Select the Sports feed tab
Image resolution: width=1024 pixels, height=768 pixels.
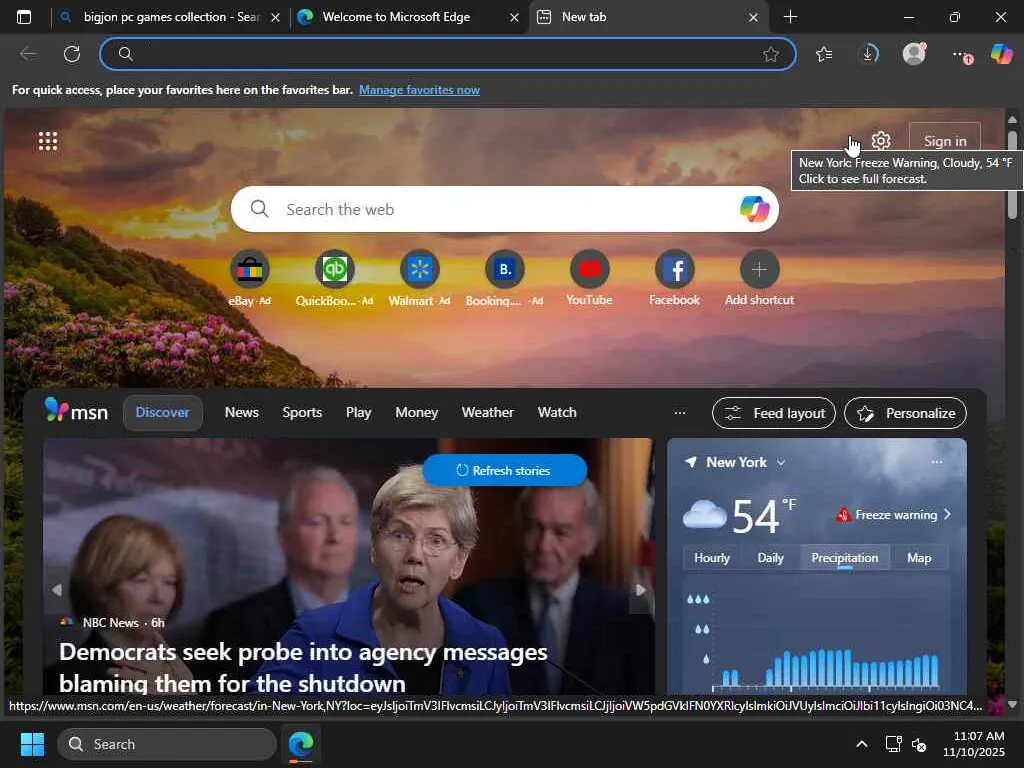[x=302, y=413]
